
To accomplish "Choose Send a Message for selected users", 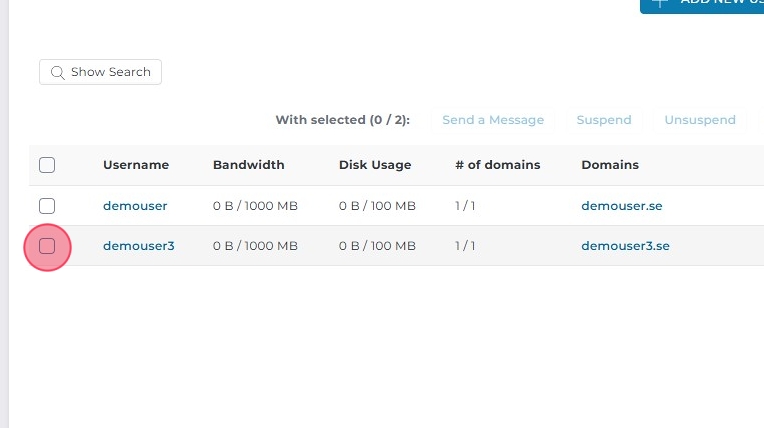I will (x=493, y=120).
